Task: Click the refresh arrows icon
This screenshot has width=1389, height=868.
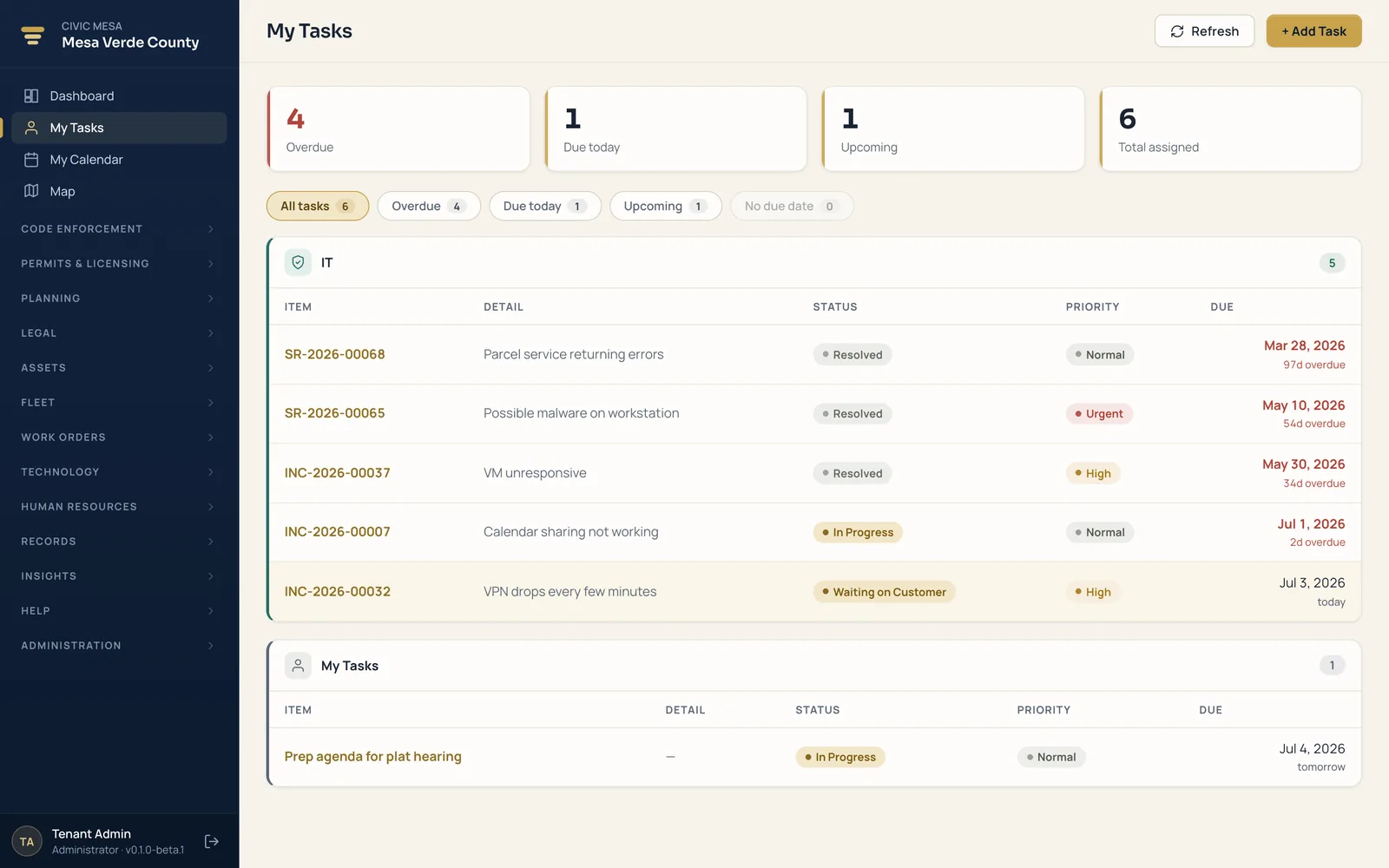Action: pyautogui.click(x=1177, y=31)
